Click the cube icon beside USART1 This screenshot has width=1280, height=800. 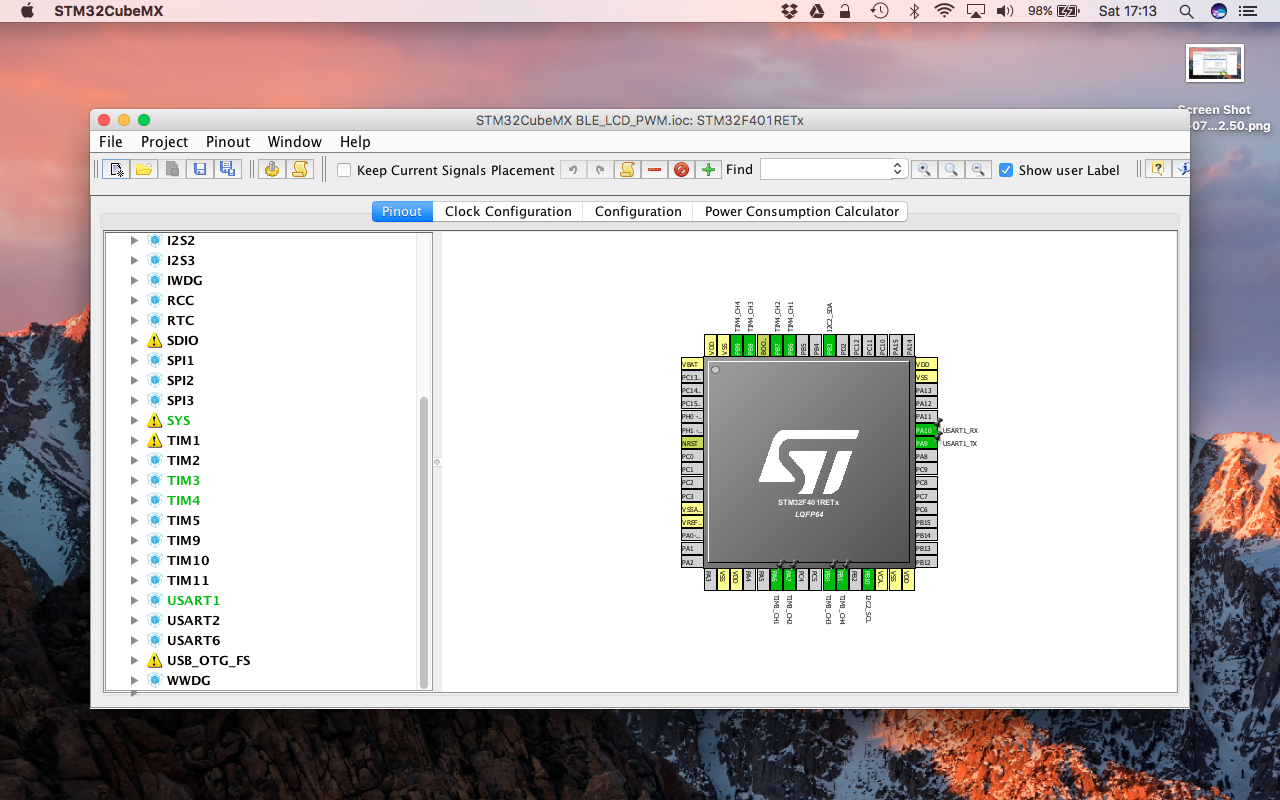(x=154, y=600)
